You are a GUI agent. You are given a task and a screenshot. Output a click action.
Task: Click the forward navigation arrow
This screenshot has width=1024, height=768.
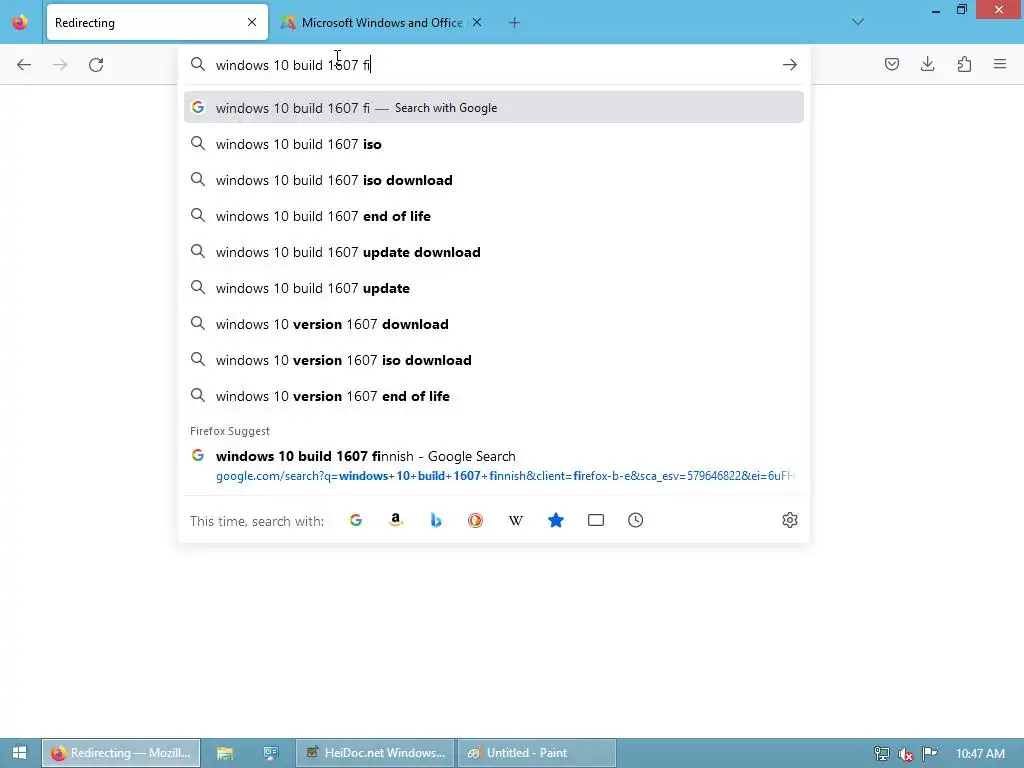pyautogui.click(x=60, y=65)
